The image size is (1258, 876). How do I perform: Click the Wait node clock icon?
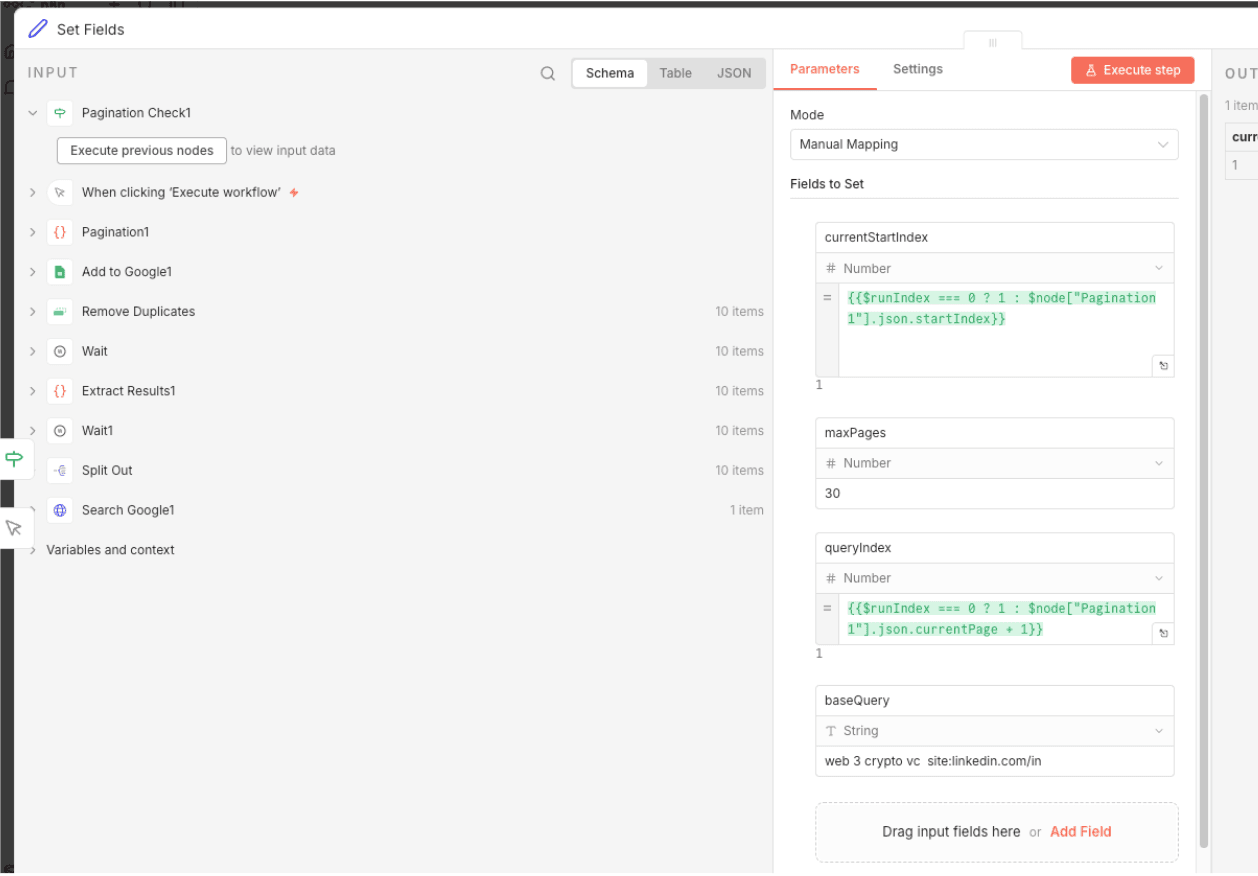pyautogui.click(x=60, y=351)
